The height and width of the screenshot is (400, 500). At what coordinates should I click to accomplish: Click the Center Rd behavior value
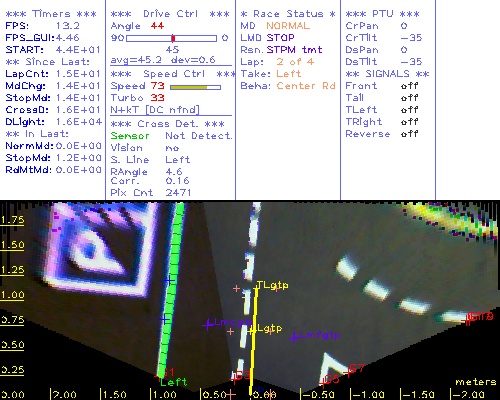[306, 86]
